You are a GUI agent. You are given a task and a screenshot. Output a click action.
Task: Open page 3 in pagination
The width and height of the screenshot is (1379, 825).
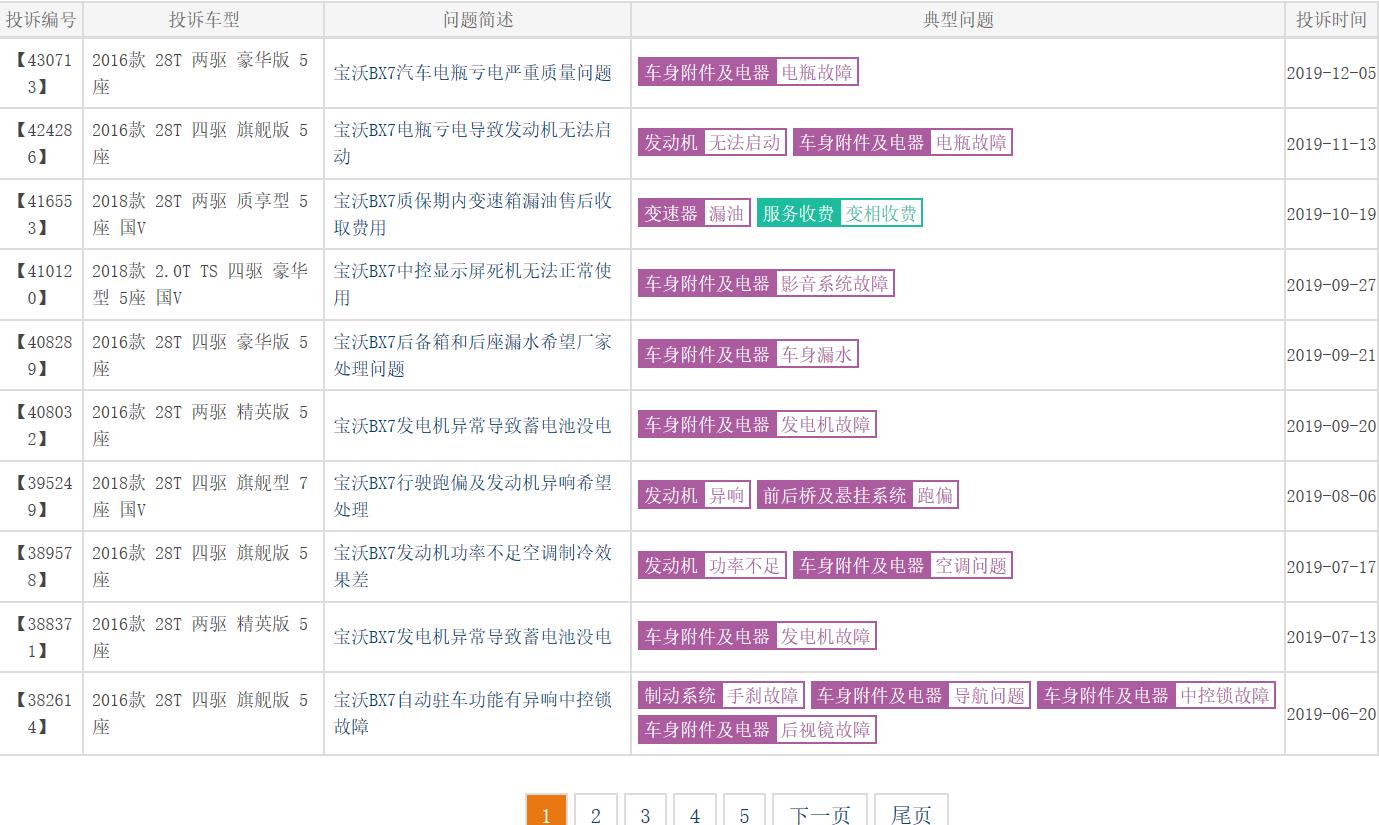pos(645,814)
